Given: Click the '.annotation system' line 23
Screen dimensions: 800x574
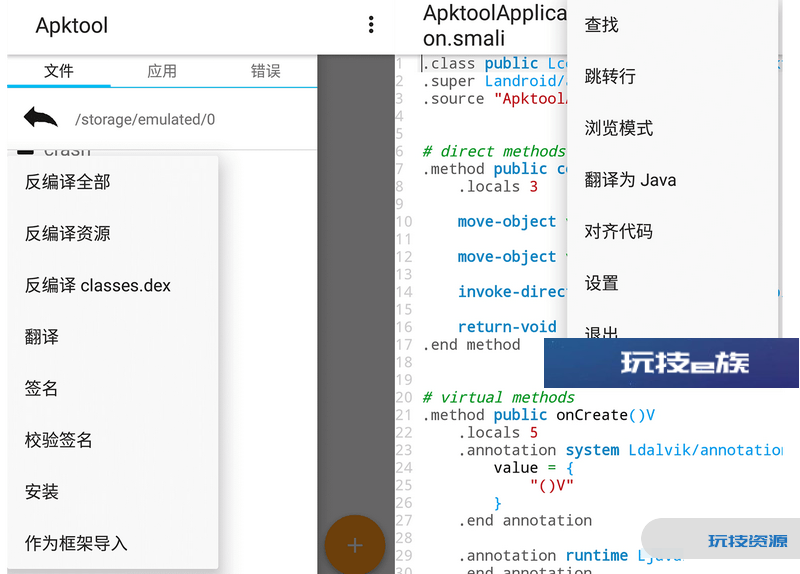Looking at the screenshot, I should [x=620, y=450].
